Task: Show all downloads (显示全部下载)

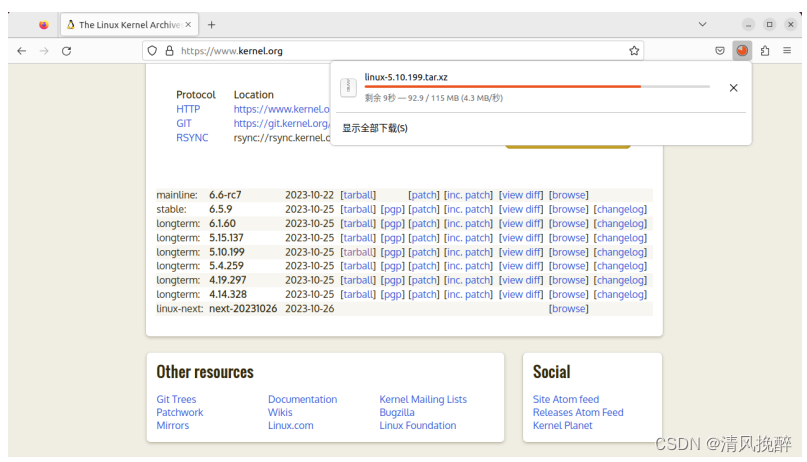Action: [x=375, y=128]
